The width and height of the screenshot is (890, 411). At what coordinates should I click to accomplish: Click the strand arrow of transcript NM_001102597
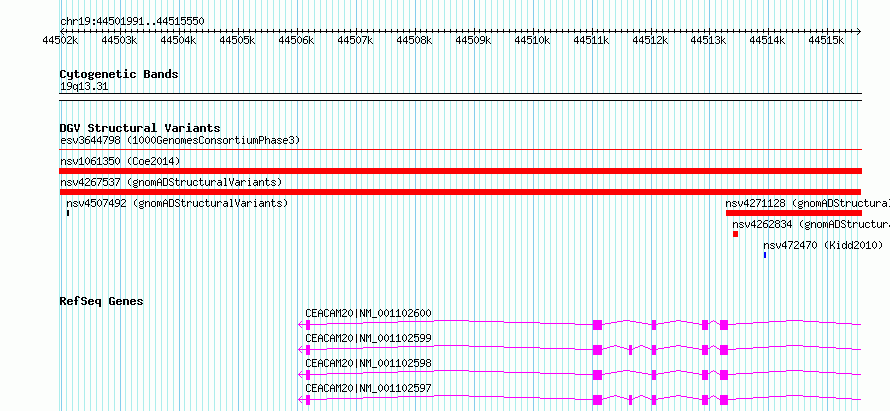(301, 400)
